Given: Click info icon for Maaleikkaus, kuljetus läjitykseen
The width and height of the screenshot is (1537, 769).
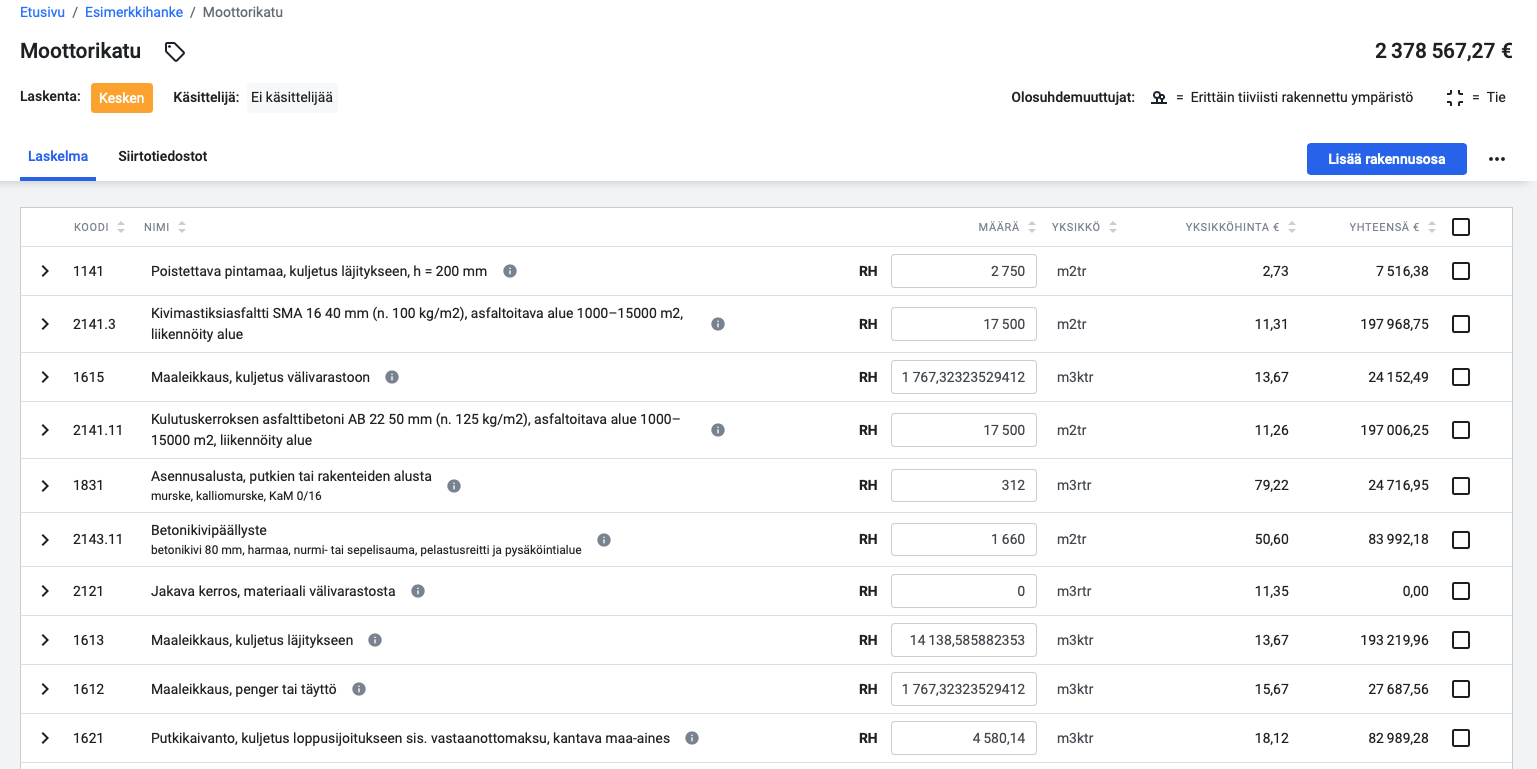Looking at the screenshot, I should click(375, 640).
